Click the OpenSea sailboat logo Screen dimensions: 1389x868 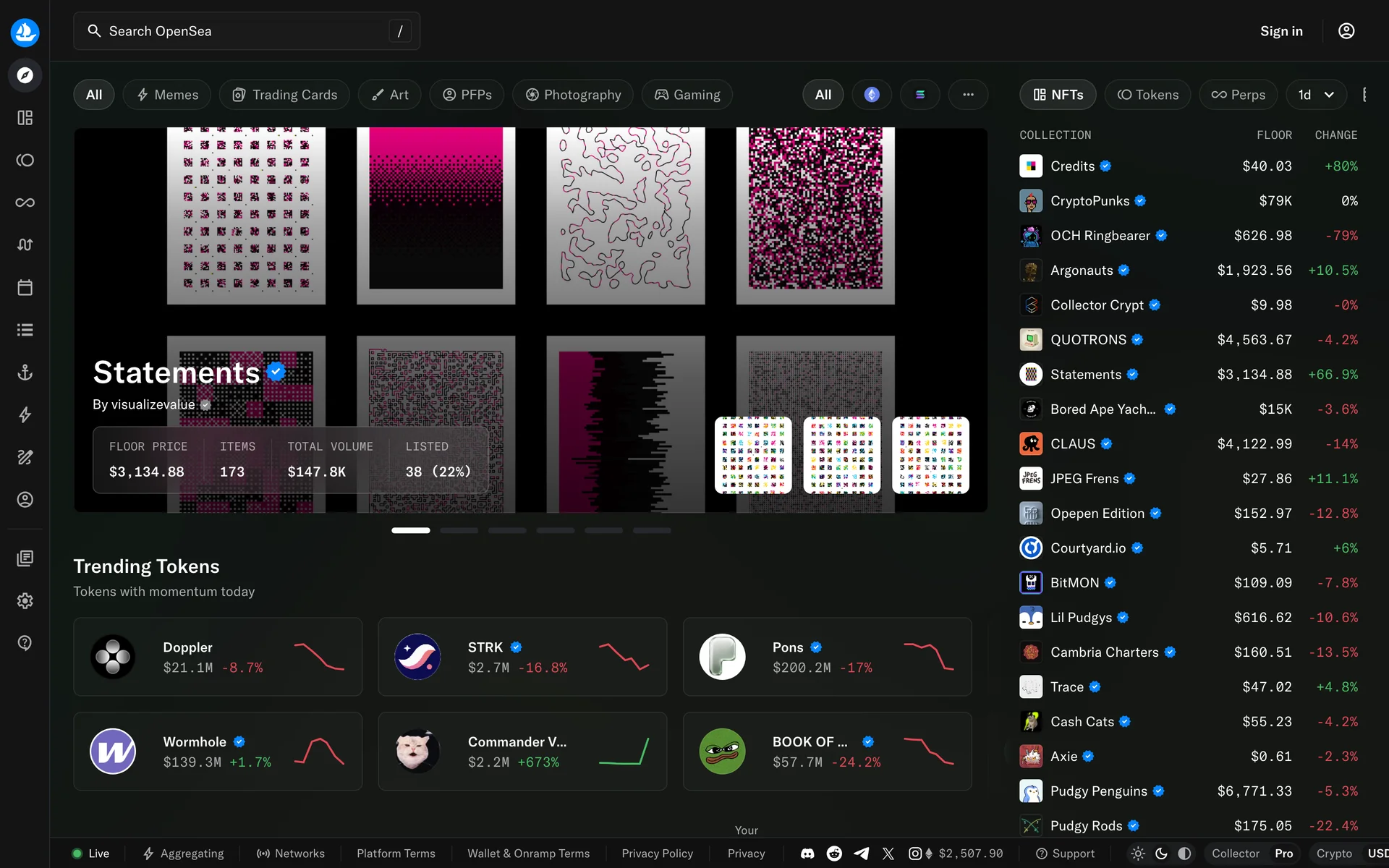[x=25, y=32]
